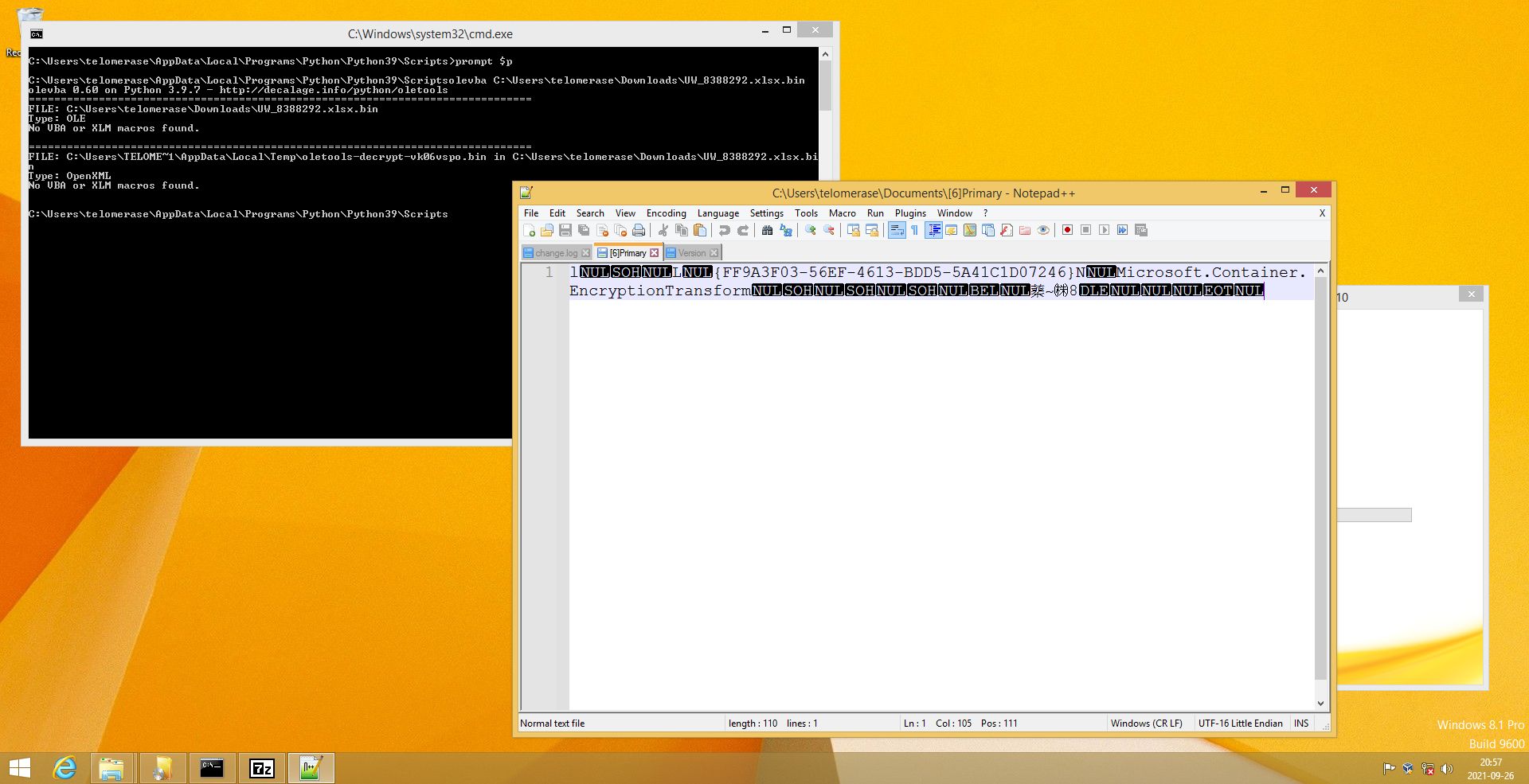Click the Find binoculars icon
1529x784 pixels.
767,231
